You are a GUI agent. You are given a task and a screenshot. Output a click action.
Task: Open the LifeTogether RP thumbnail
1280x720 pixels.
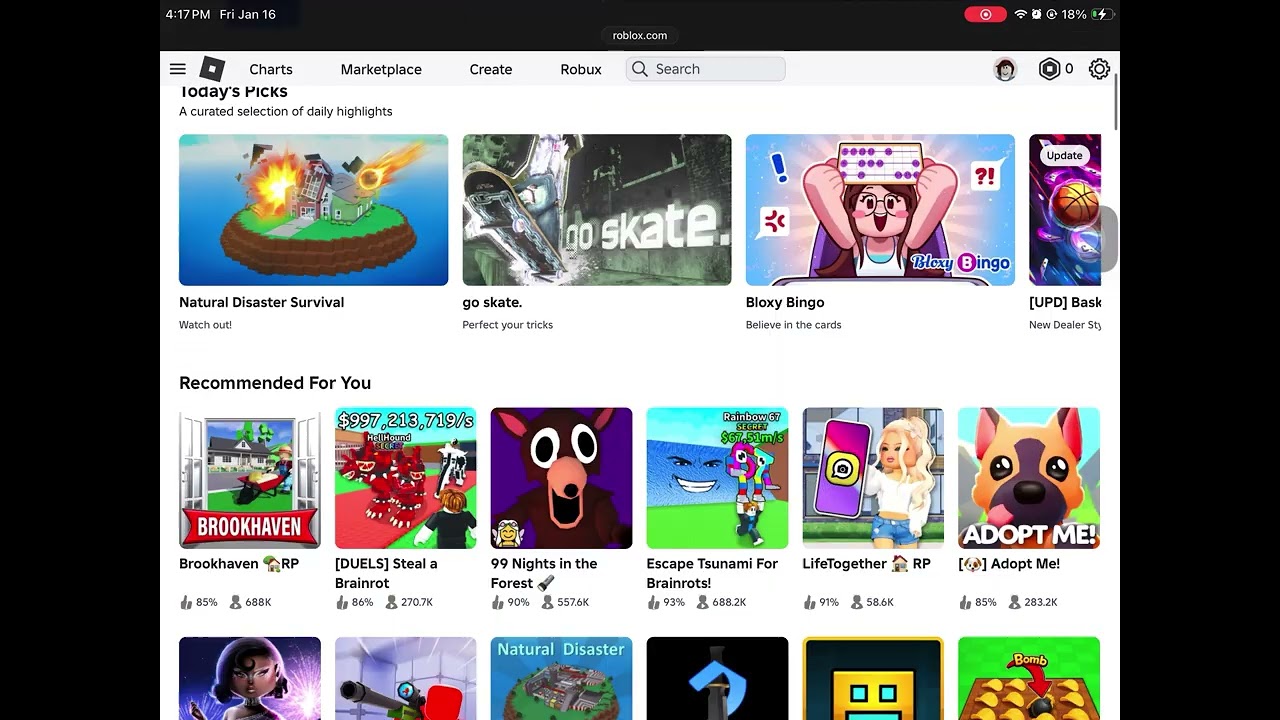tap(873, 478)
